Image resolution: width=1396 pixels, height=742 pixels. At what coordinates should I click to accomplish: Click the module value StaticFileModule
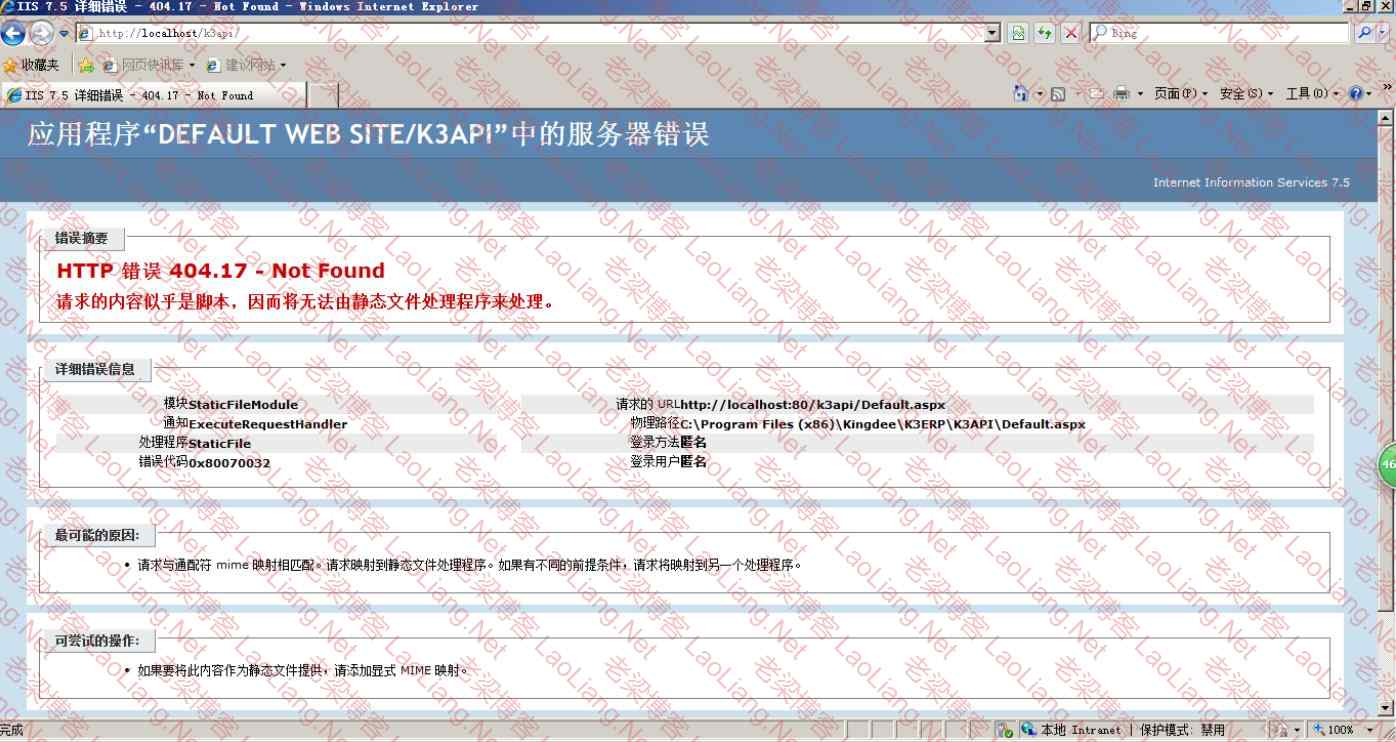(x=243, y=405)
